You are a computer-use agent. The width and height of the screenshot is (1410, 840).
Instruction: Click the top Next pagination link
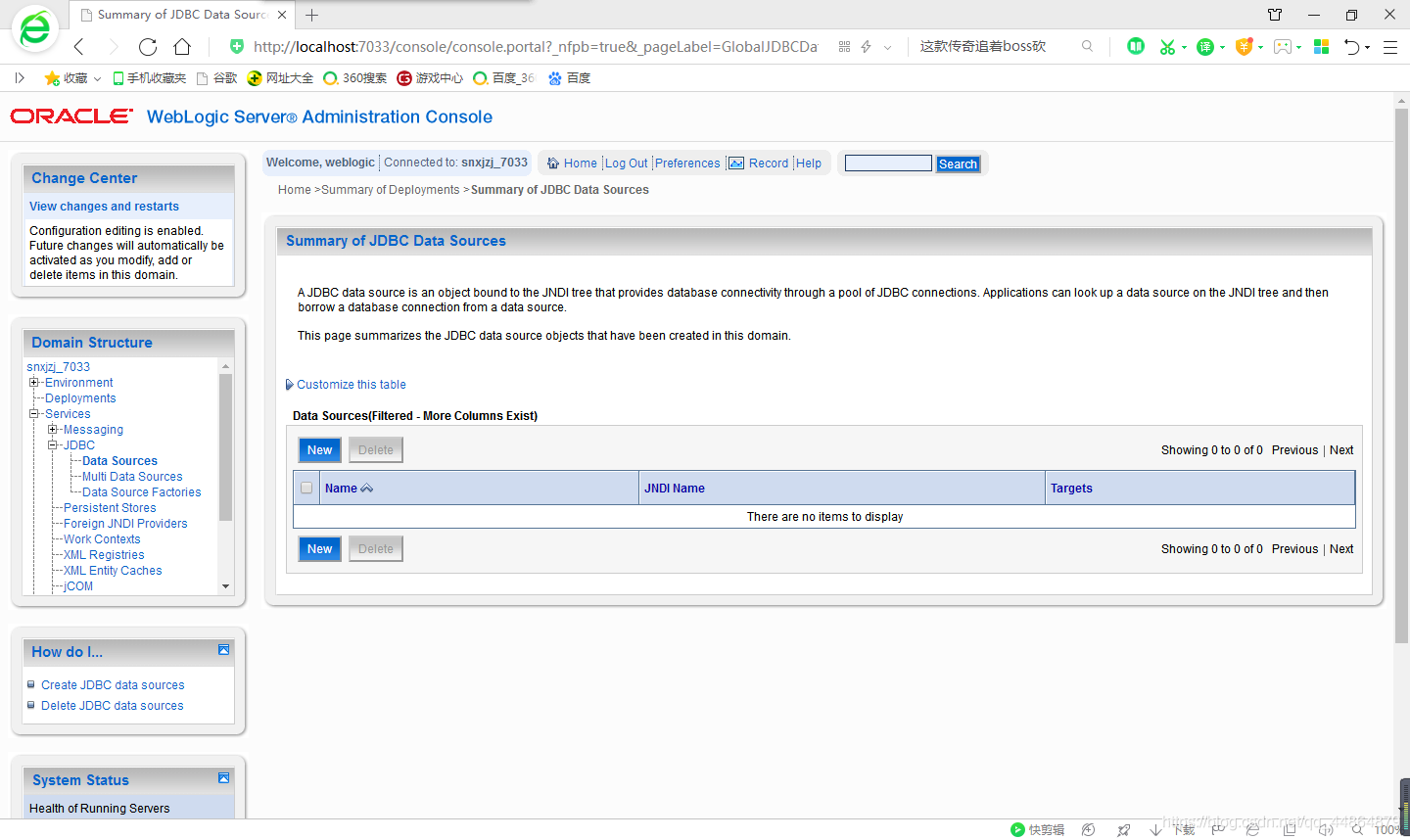click(1341, 450)
